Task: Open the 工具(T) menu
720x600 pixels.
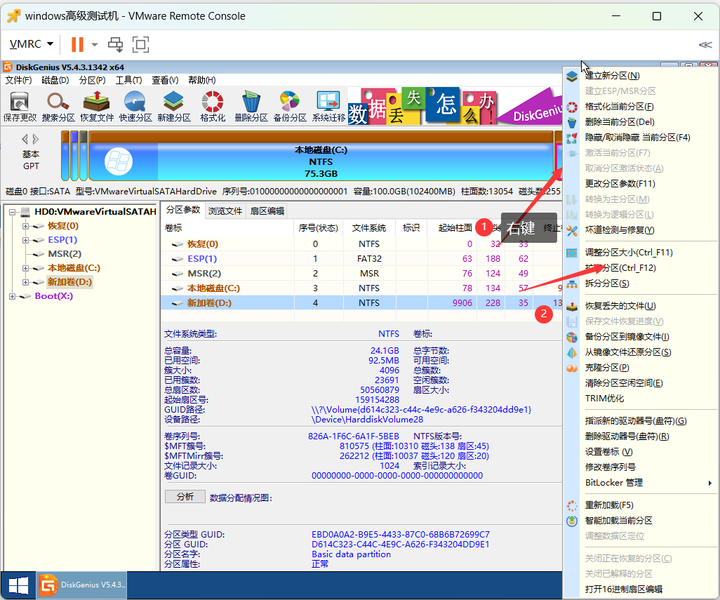Action: pos(129,80)
